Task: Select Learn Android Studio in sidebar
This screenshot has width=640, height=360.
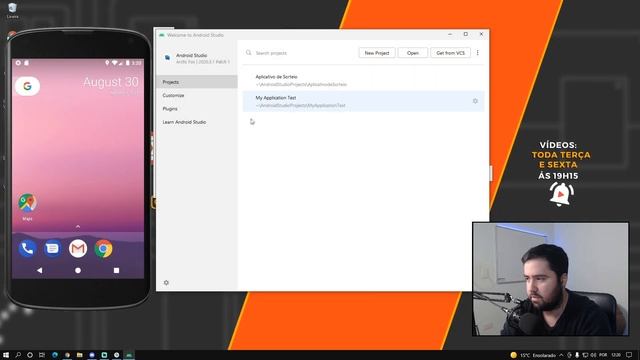Action: point(197,122)
